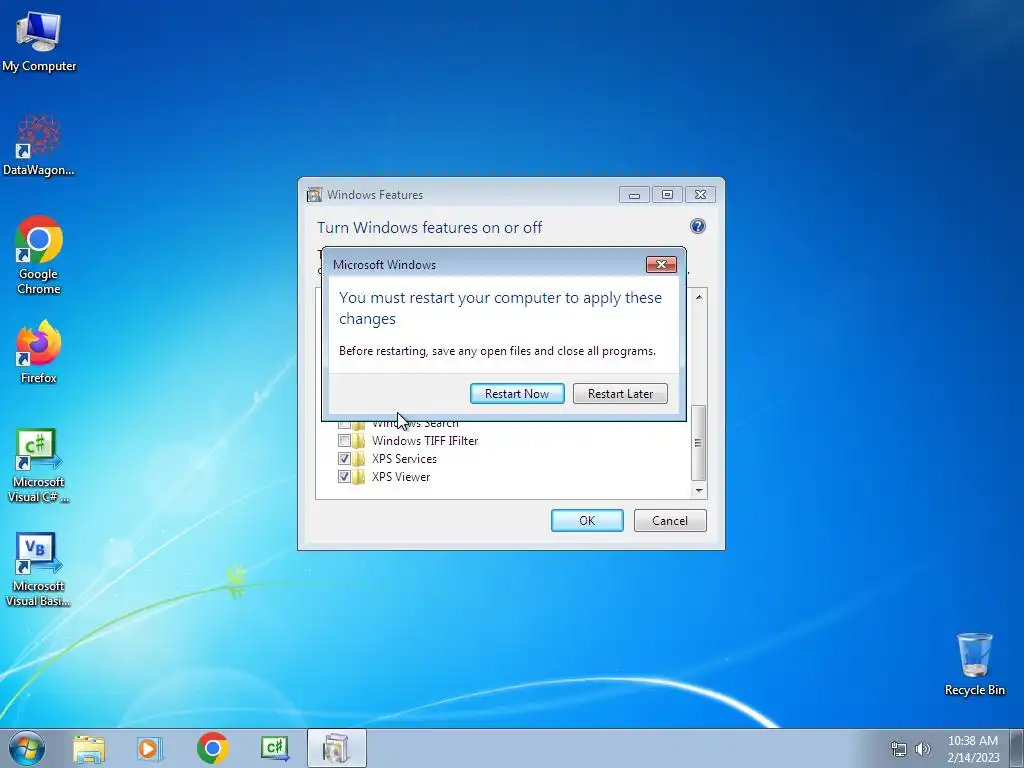Click Cancel in Windows Features

click(670, 520)
